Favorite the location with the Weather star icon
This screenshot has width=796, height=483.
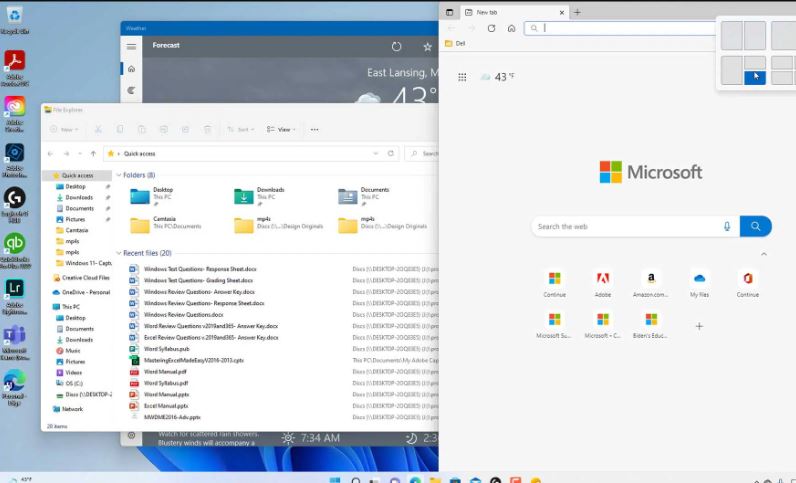(427, 47)
